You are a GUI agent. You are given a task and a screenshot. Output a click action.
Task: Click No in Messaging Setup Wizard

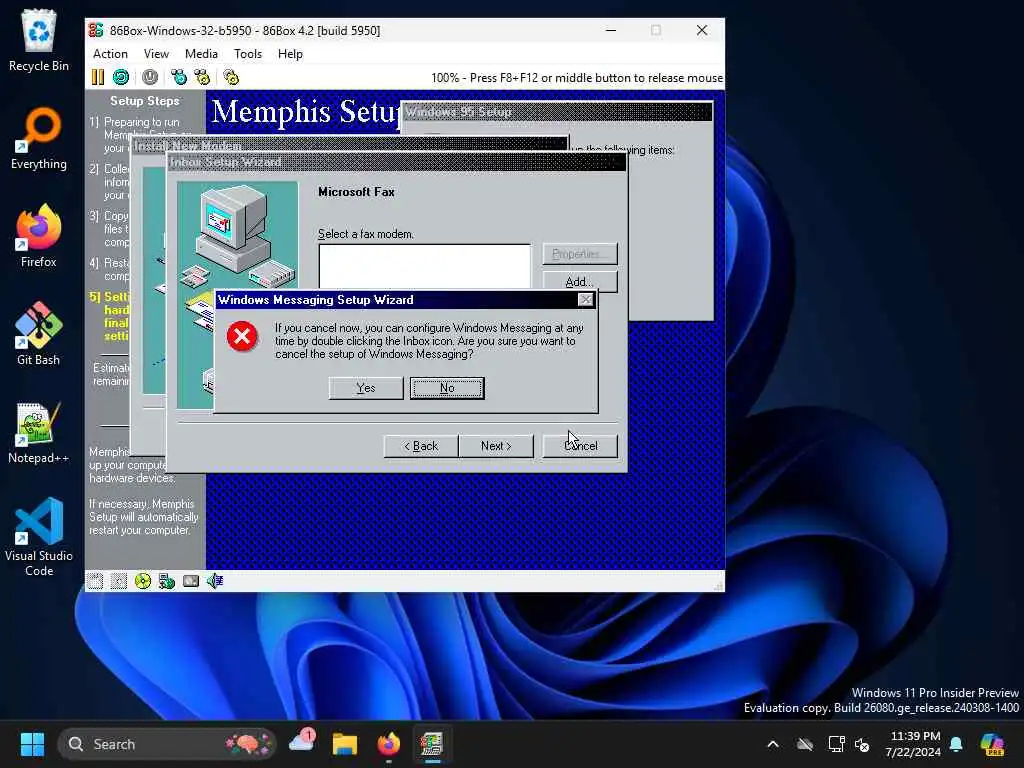(x=447, y=388)
